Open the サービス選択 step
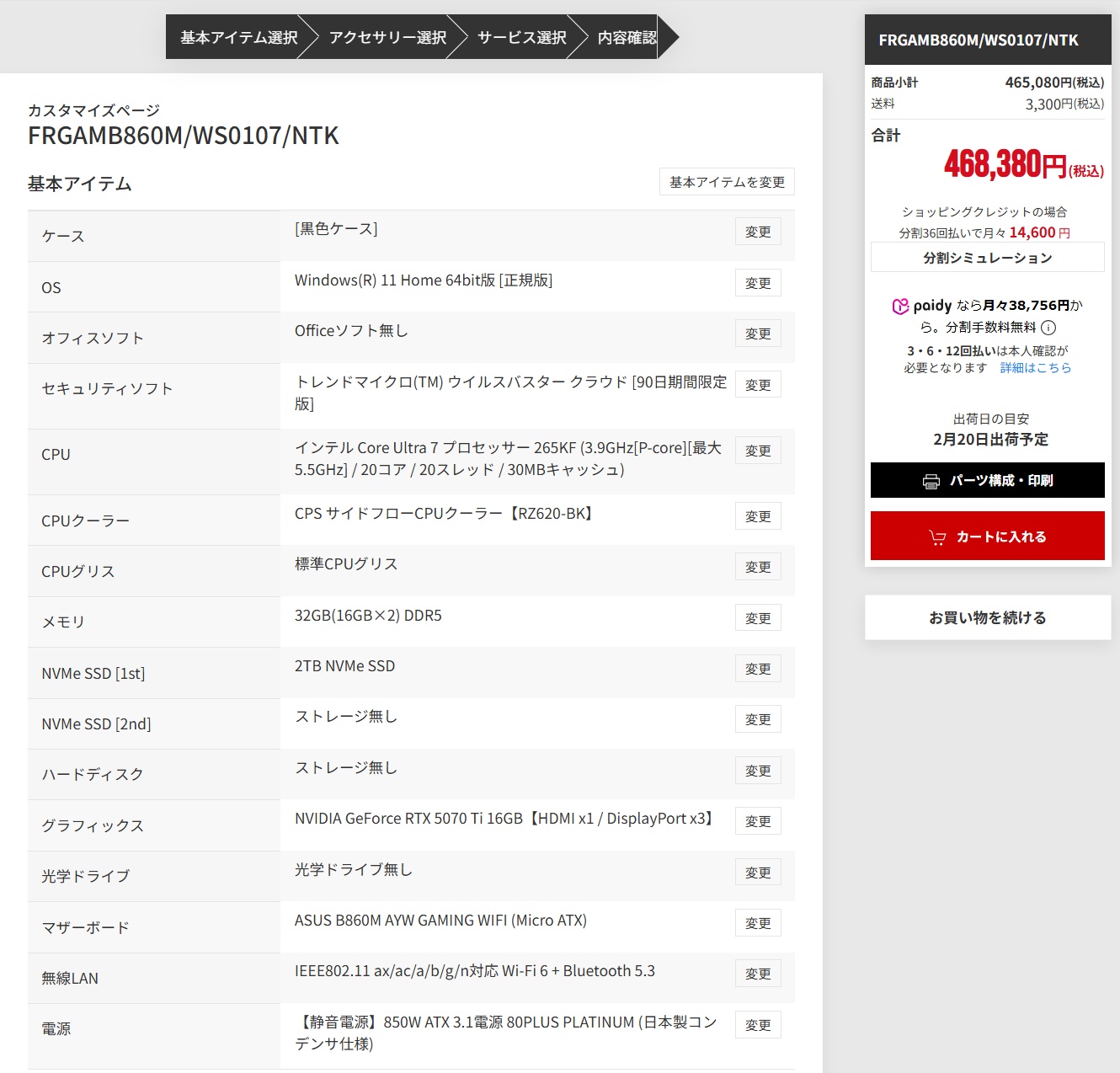The width and height of the screenshot is (1120, 1073). (x=521, y=37)
